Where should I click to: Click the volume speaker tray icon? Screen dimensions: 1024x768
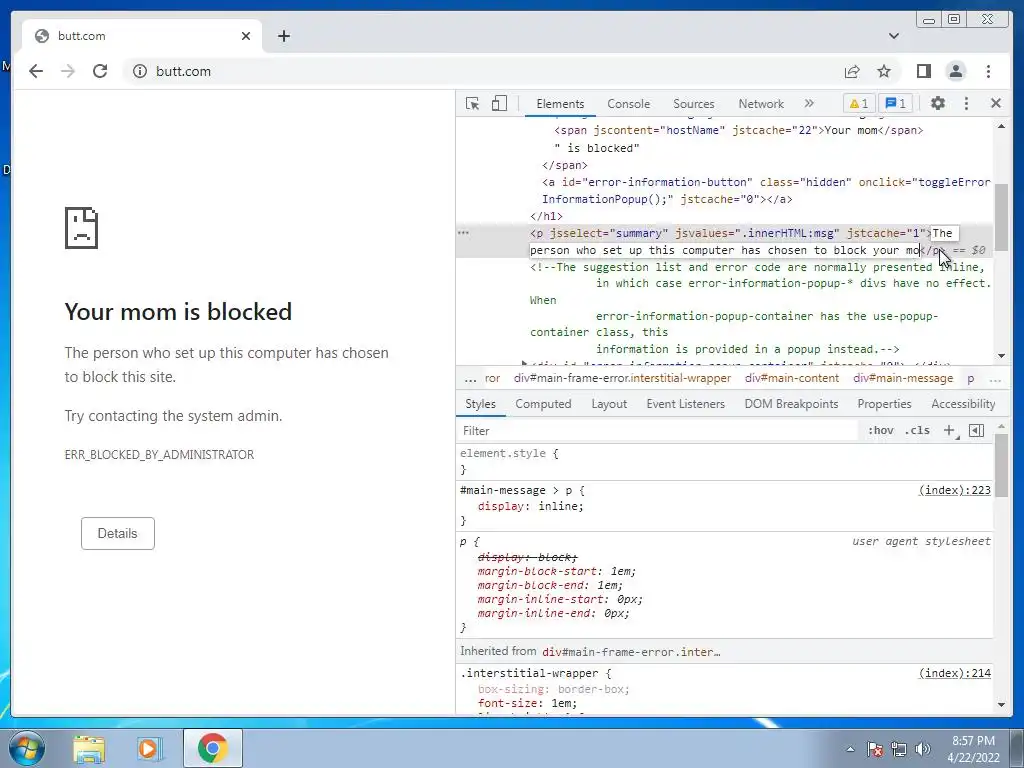(922, 749)
